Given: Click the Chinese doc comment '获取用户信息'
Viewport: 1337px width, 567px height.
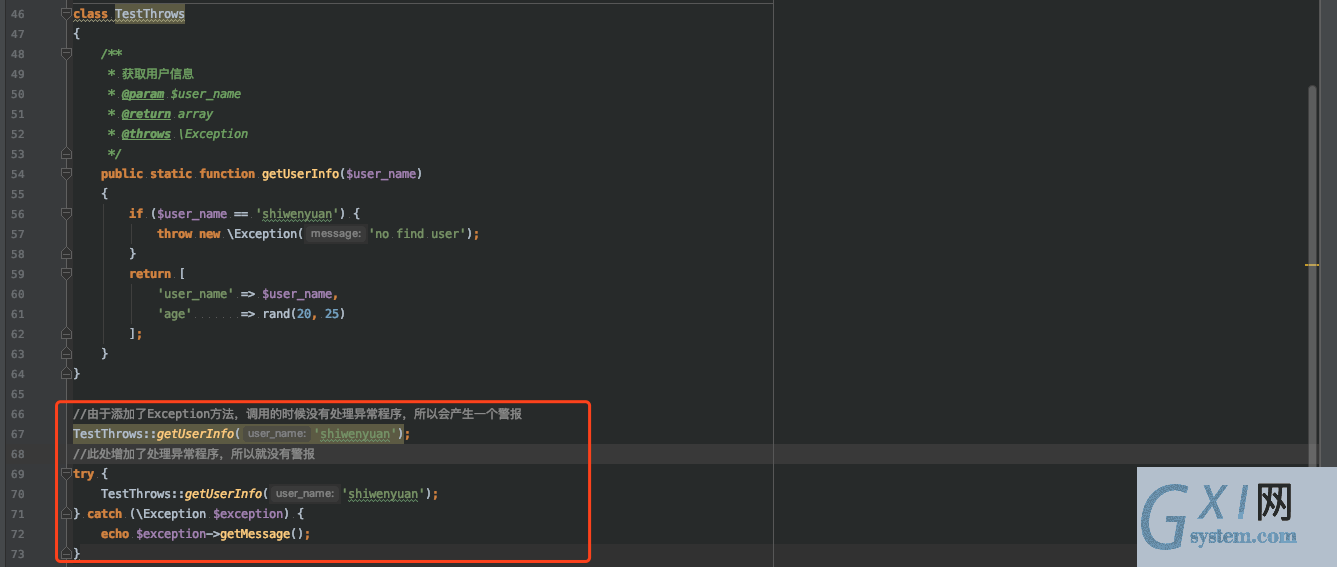Looking at the screenshot, I should click(158, 74).
